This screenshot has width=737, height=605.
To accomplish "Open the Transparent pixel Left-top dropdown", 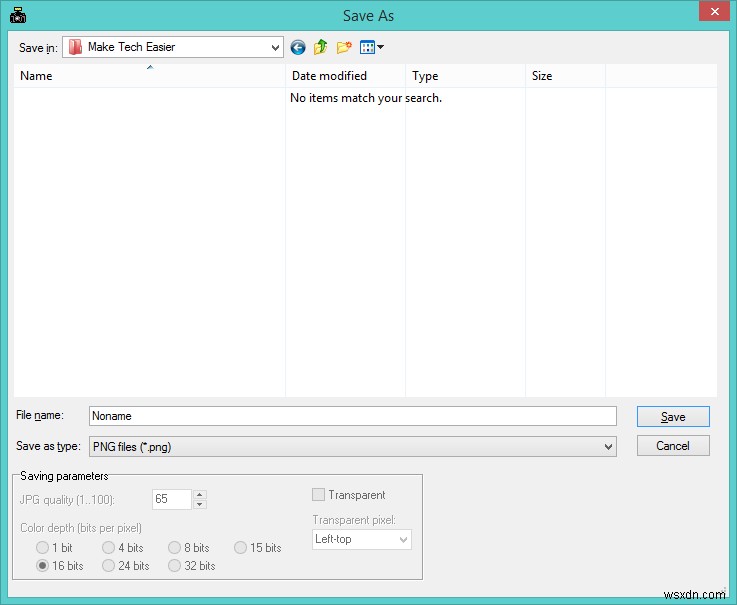I will [361, 539].
